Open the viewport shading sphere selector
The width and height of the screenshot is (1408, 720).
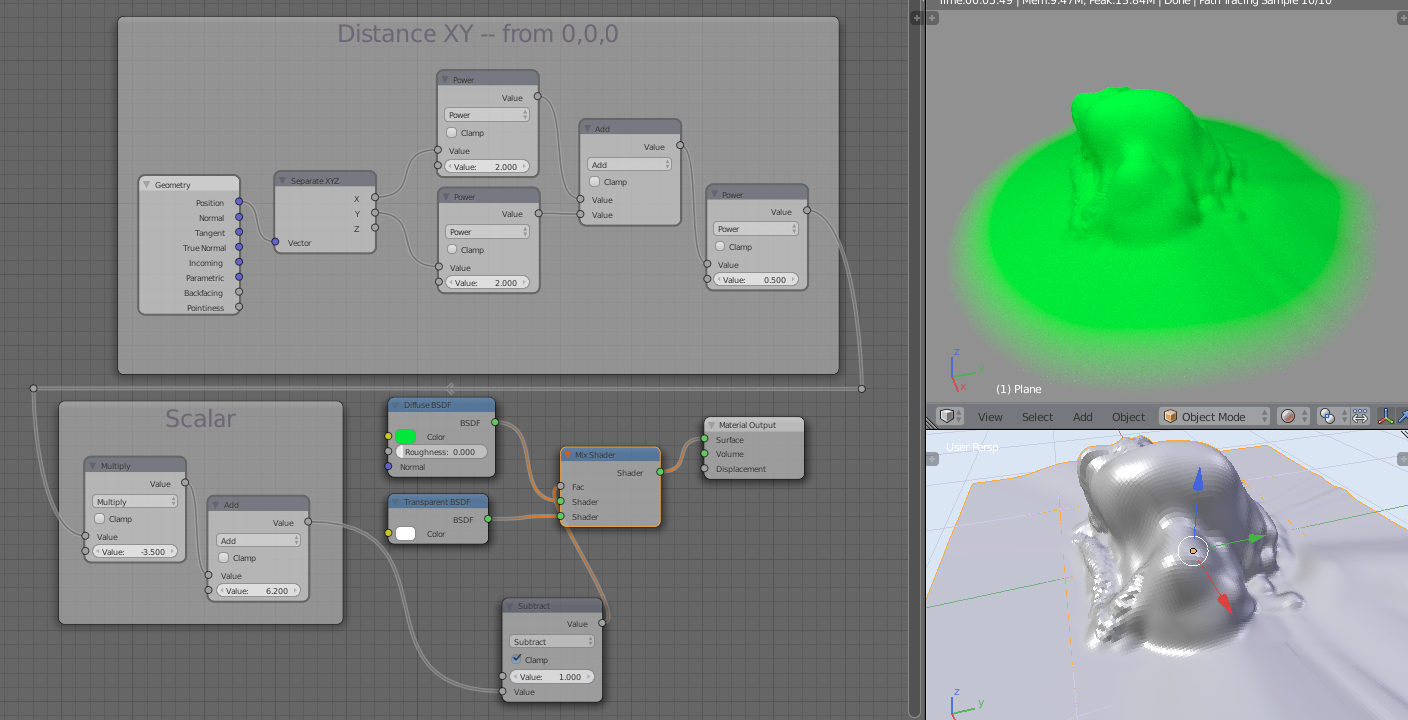click(x=1294, y=416)
